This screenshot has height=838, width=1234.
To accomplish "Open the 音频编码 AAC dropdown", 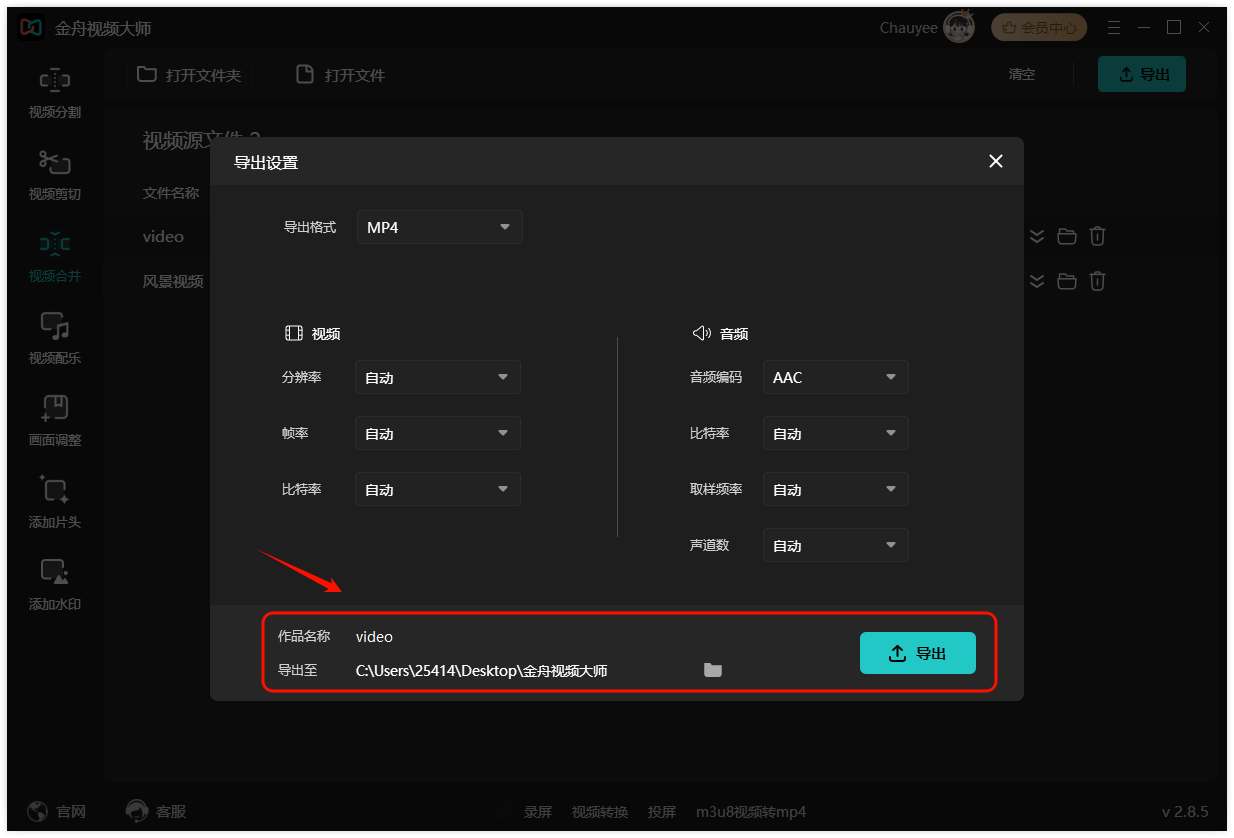I will [x=835, y=378].
